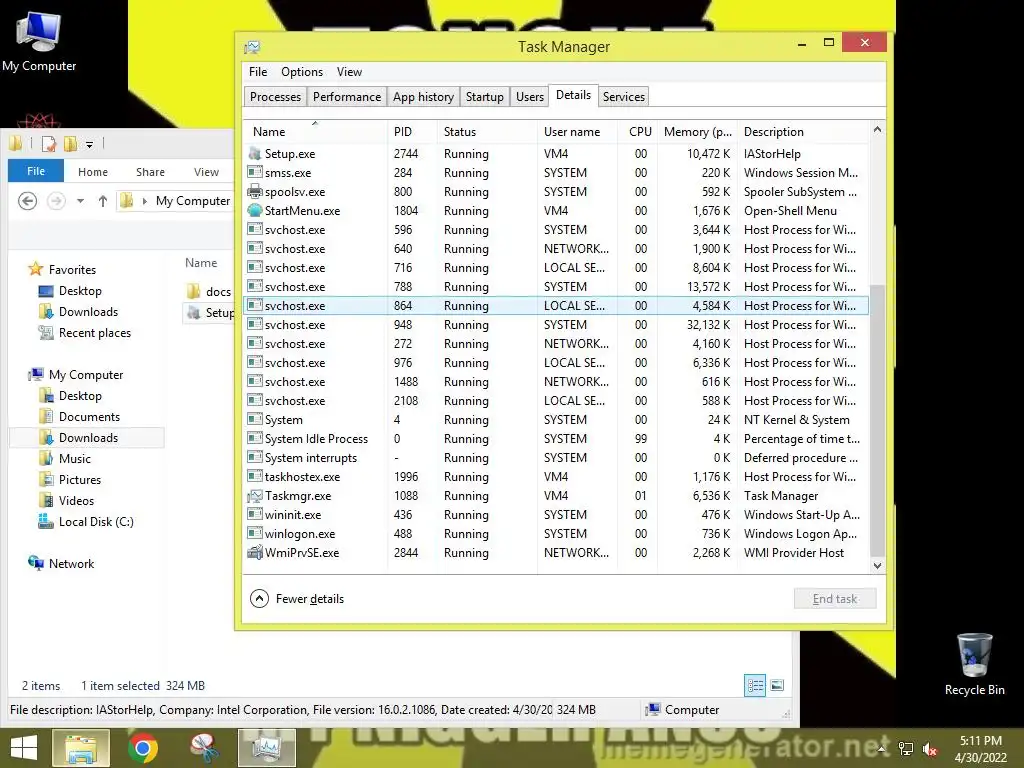The height and width of the screenshot is (768, 1024).
Task: Collapse details with Fewer details chevron
Action: (x=259, y=599)
